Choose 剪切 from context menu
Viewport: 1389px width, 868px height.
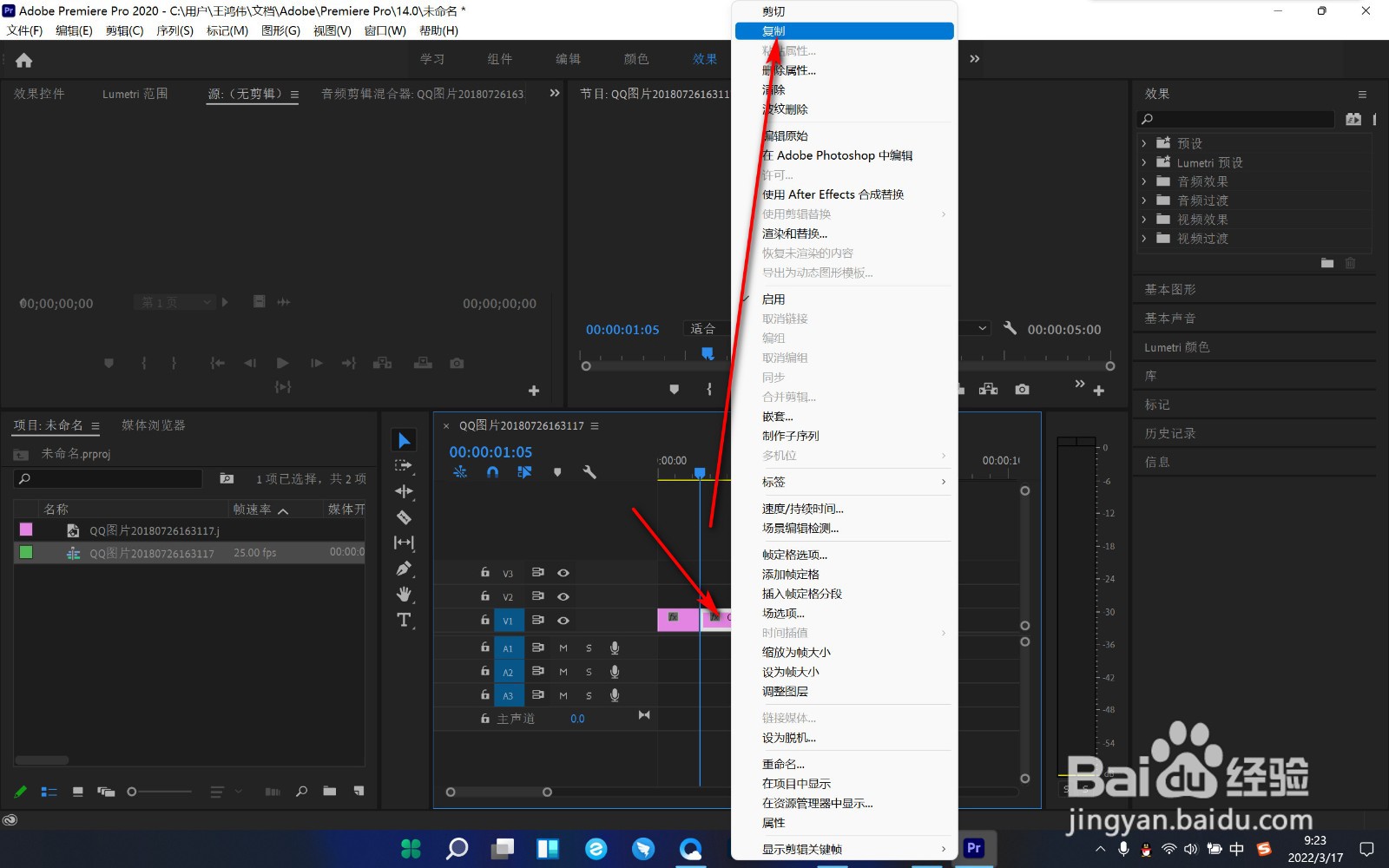pos(845,12)
